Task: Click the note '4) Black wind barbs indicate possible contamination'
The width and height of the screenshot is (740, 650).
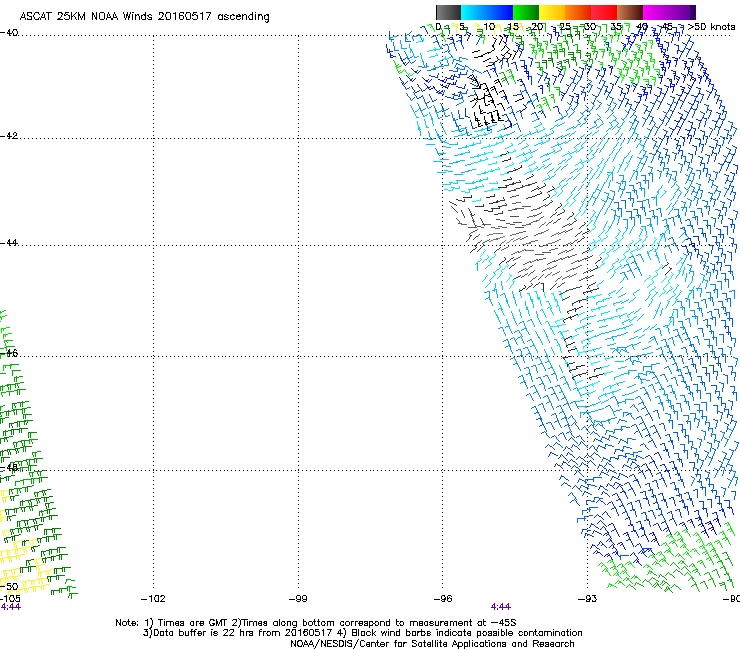Action: 459,633
